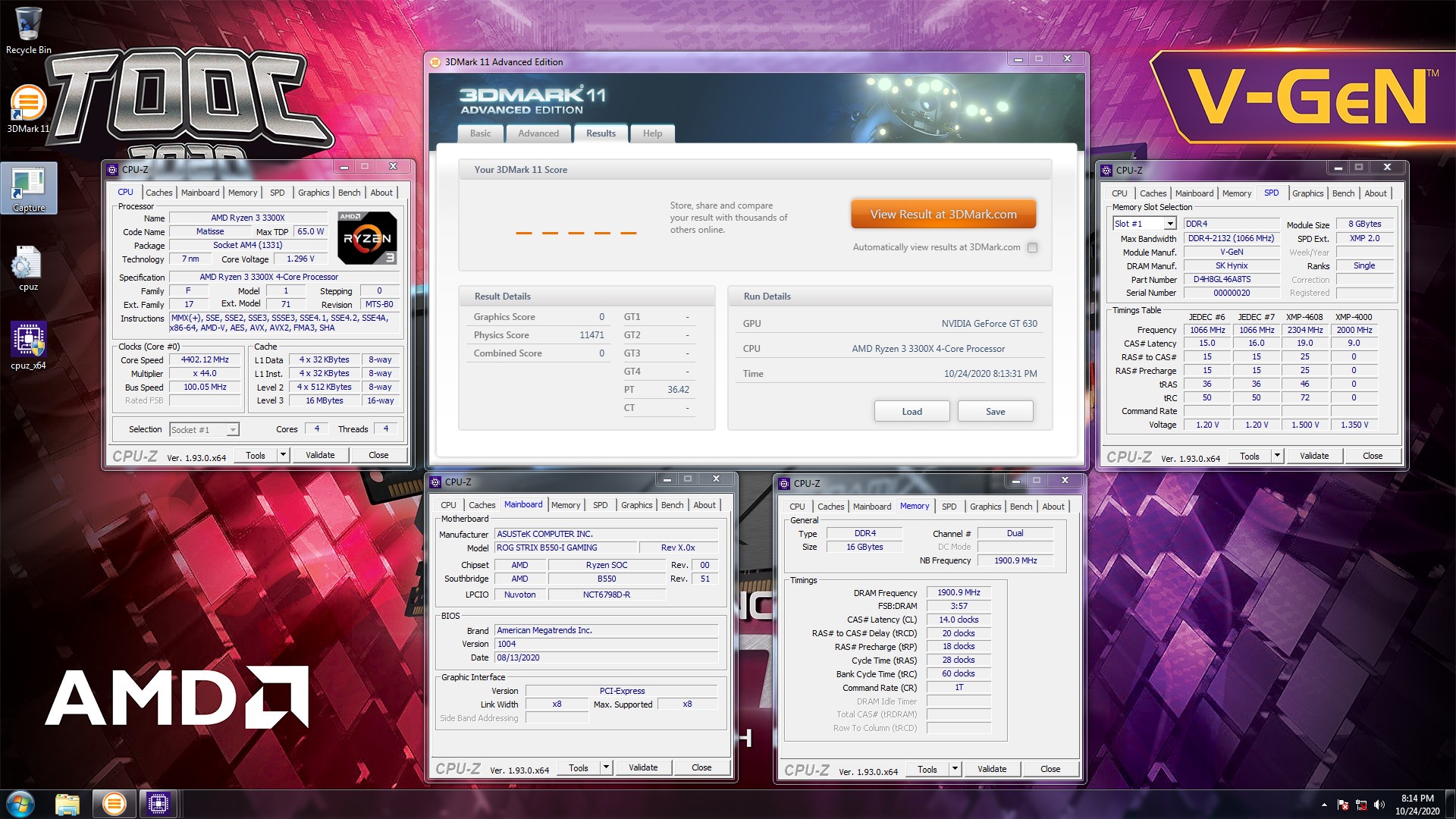
Task: Switch to Advanced tab in 3DMark 11
Action: click(538, 133)
